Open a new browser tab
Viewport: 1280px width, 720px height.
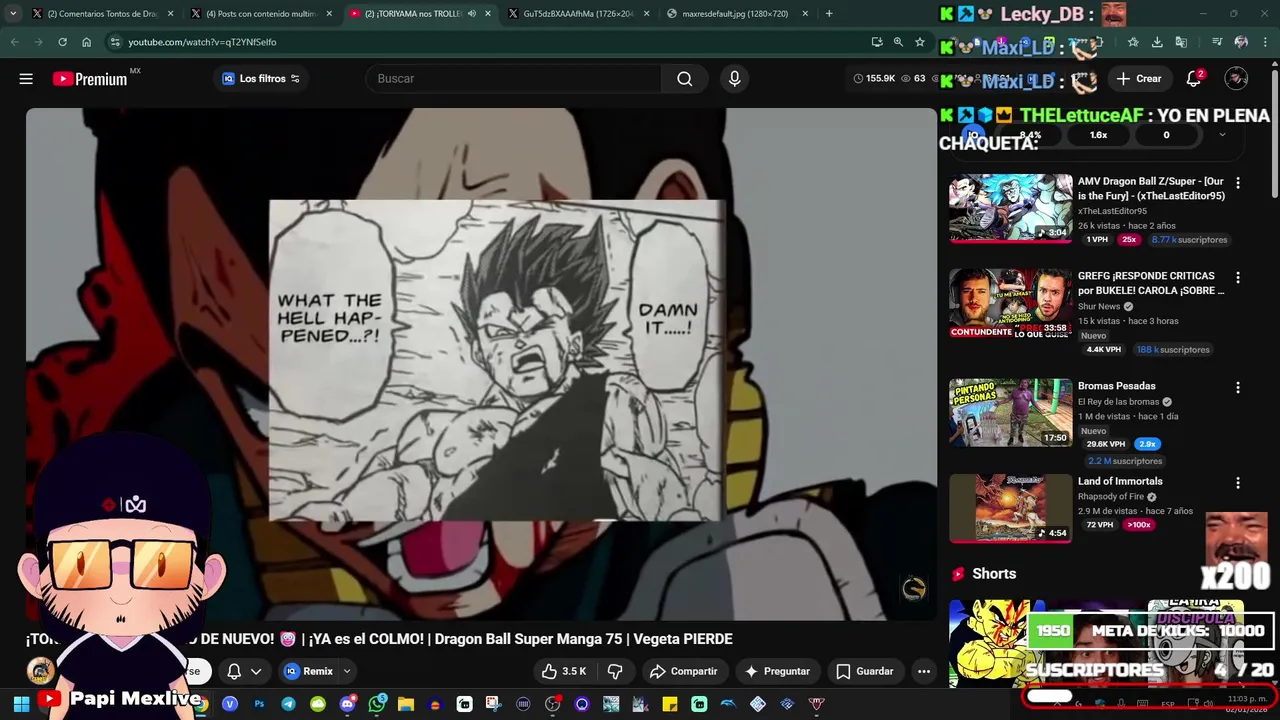point(829,14)
